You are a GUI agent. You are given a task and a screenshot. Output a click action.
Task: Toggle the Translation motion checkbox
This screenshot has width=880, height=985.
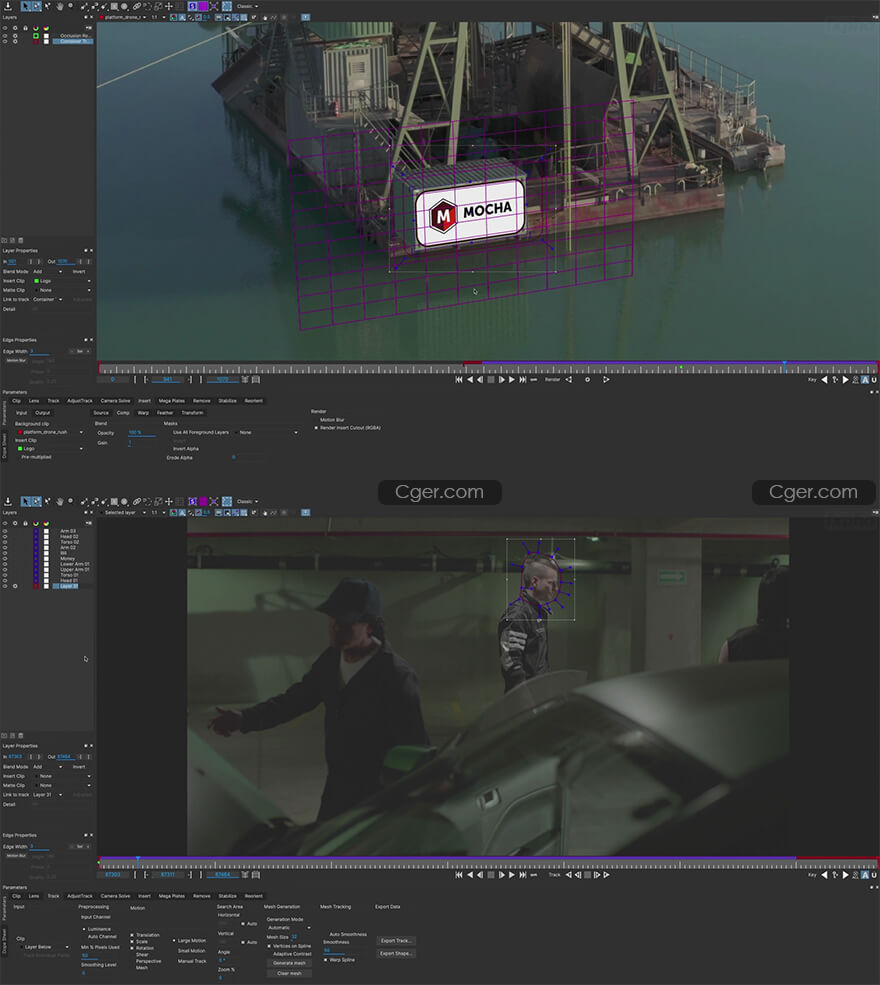pyautogui.click(x=132, y=935)
